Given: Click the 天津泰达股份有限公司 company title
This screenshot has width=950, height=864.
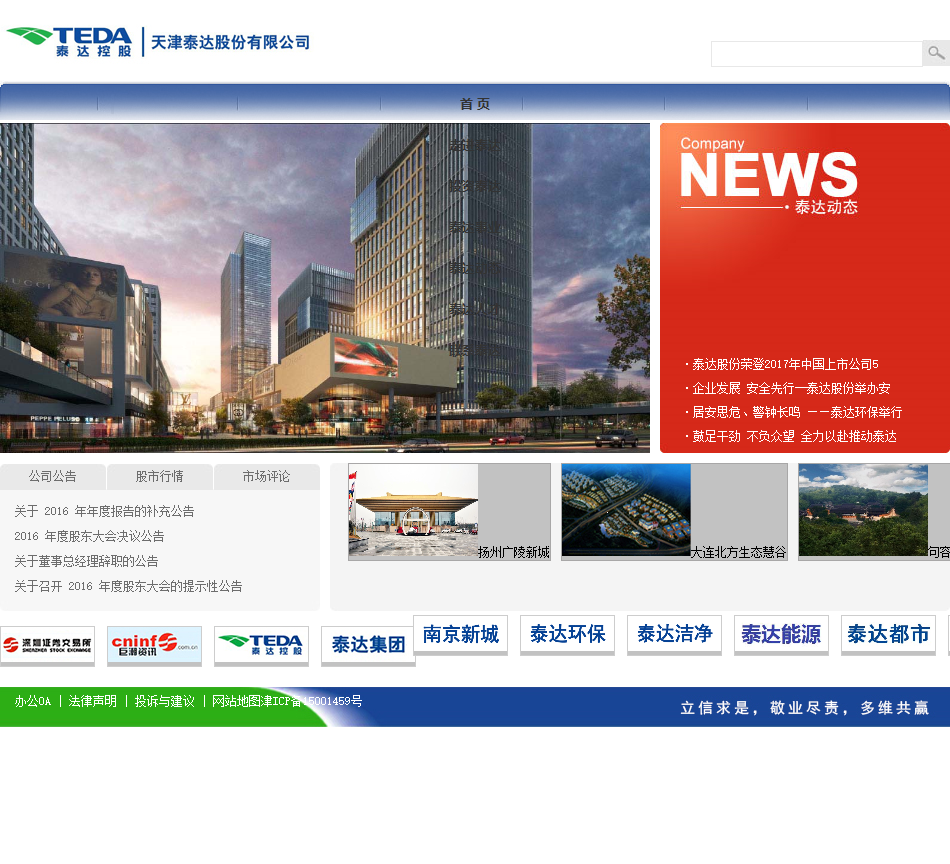Looking at the screenshot, I should pyautogui.click(x=230, y=42).
